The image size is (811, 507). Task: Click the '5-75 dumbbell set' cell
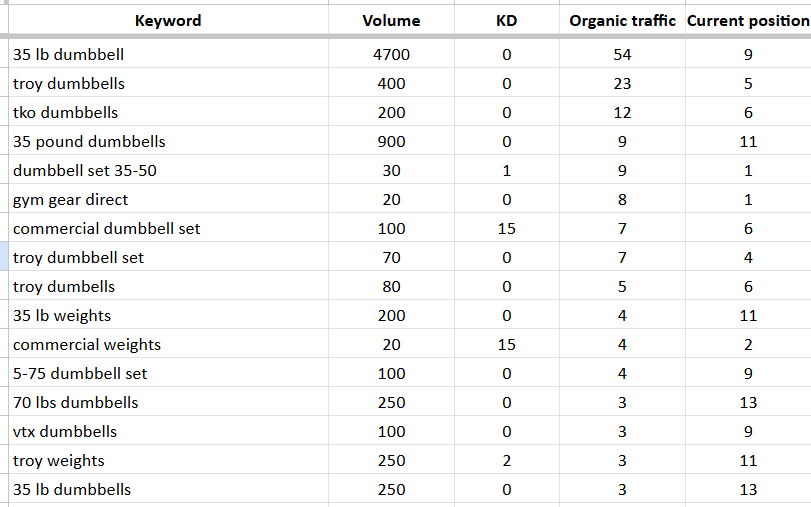tap(168, 373)
